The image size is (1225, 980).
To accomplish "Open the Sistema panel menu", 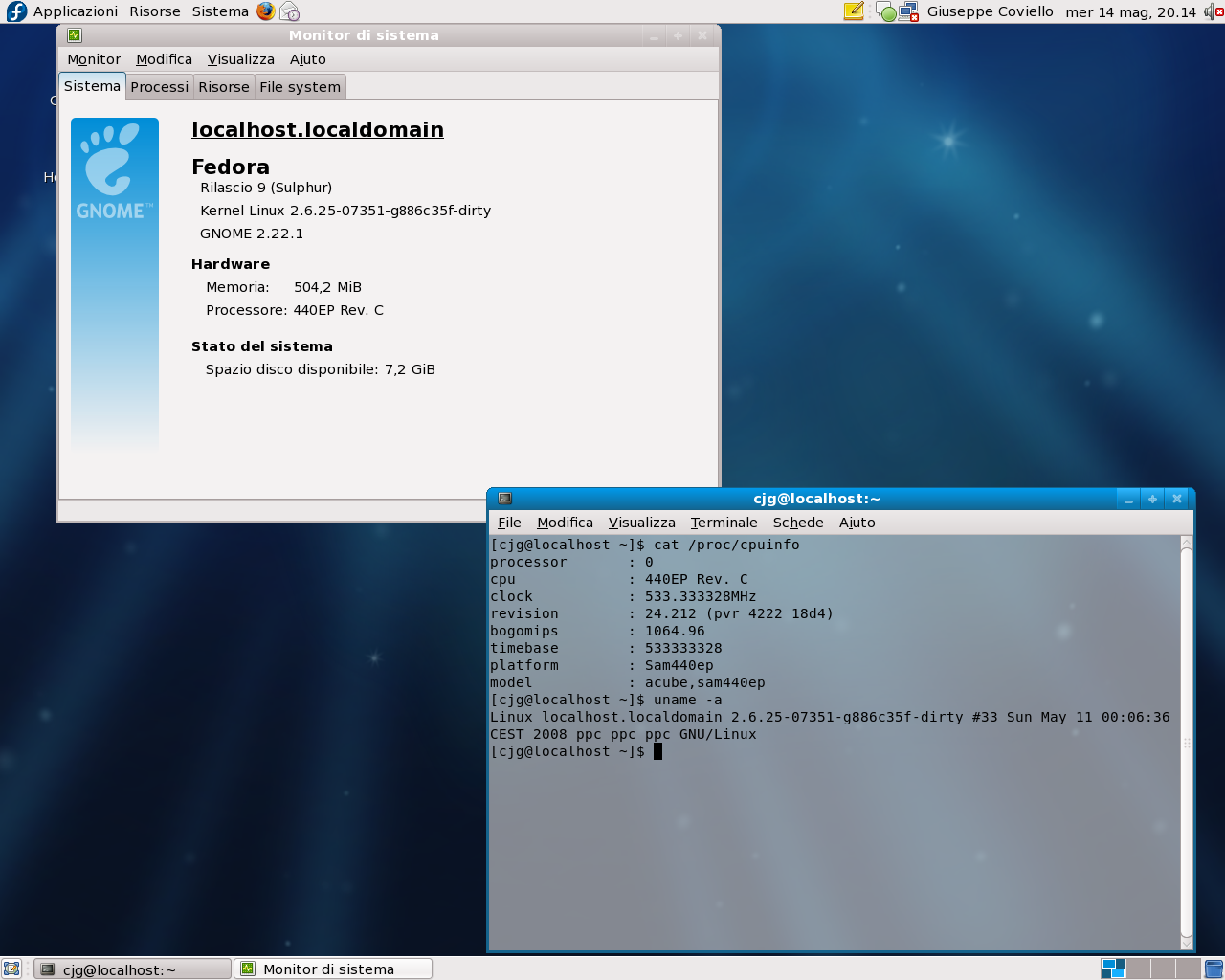I will (220, 11).
